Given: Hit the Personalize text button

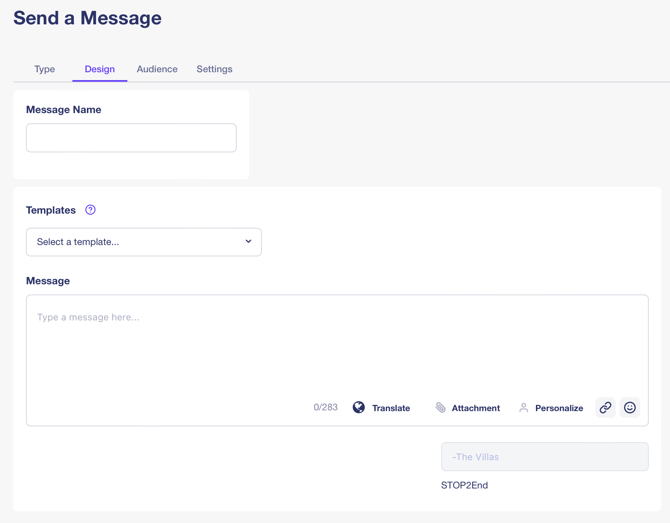Looking at the screenshot, I should [559, 408].
